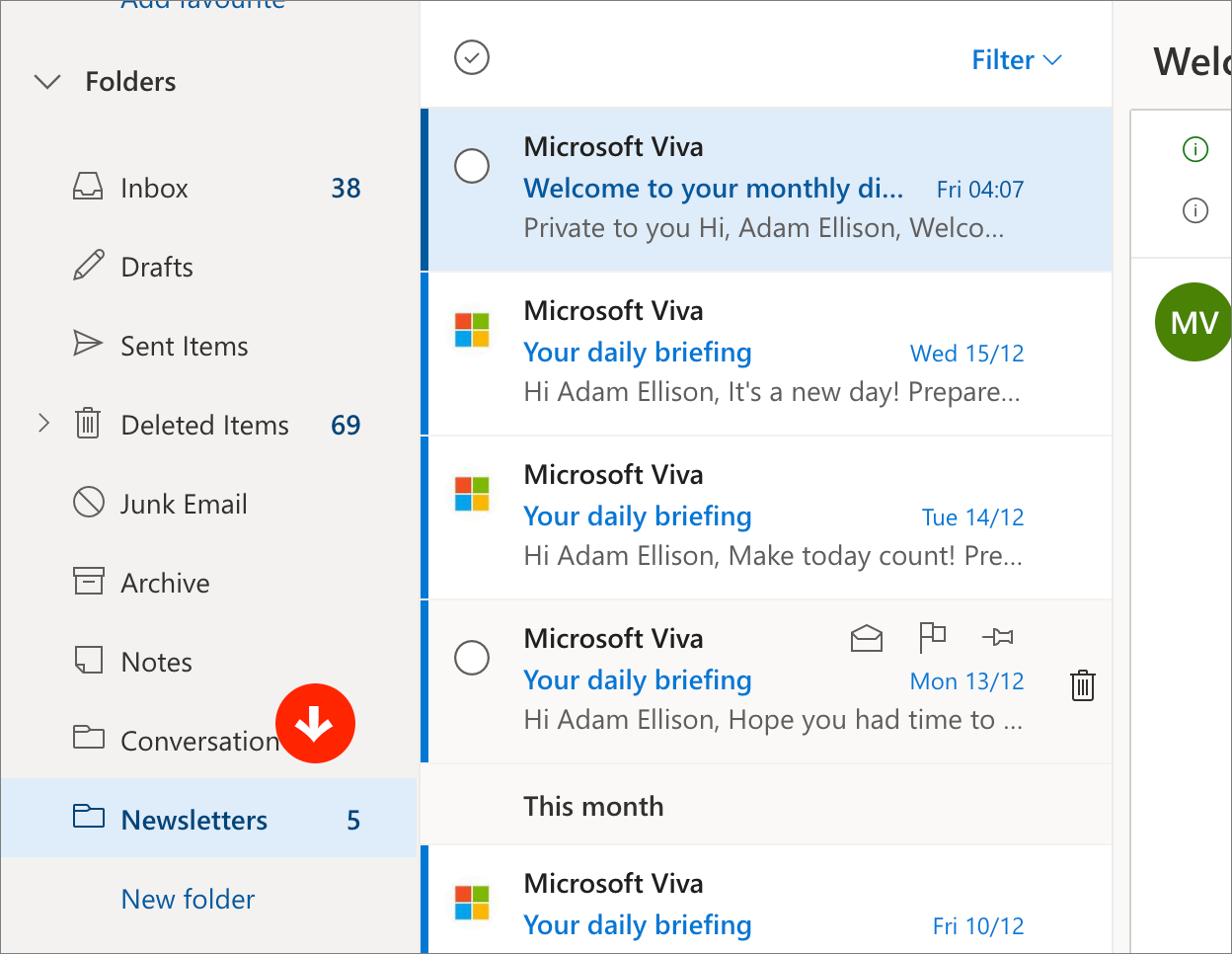This screenshot has height=954, width=1232.
Task: Click the Deleted Items count 69
Action: 346,425
